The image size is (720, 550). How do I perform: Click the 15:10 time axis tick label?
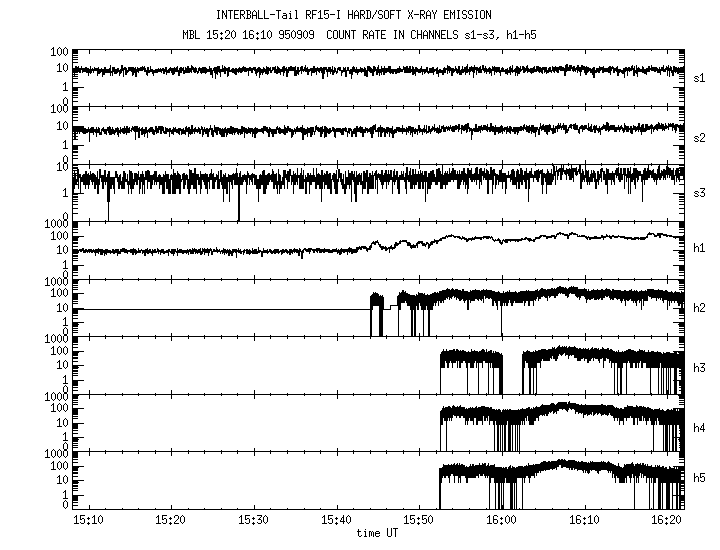click(88, 521)
